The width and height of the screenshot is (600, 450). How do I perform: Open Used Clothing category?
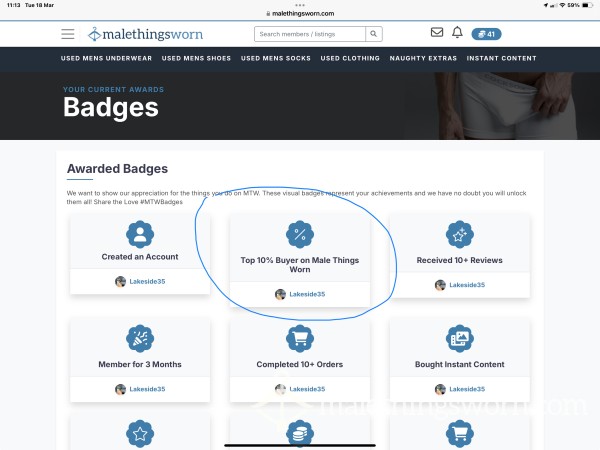(x=350, y=58)
